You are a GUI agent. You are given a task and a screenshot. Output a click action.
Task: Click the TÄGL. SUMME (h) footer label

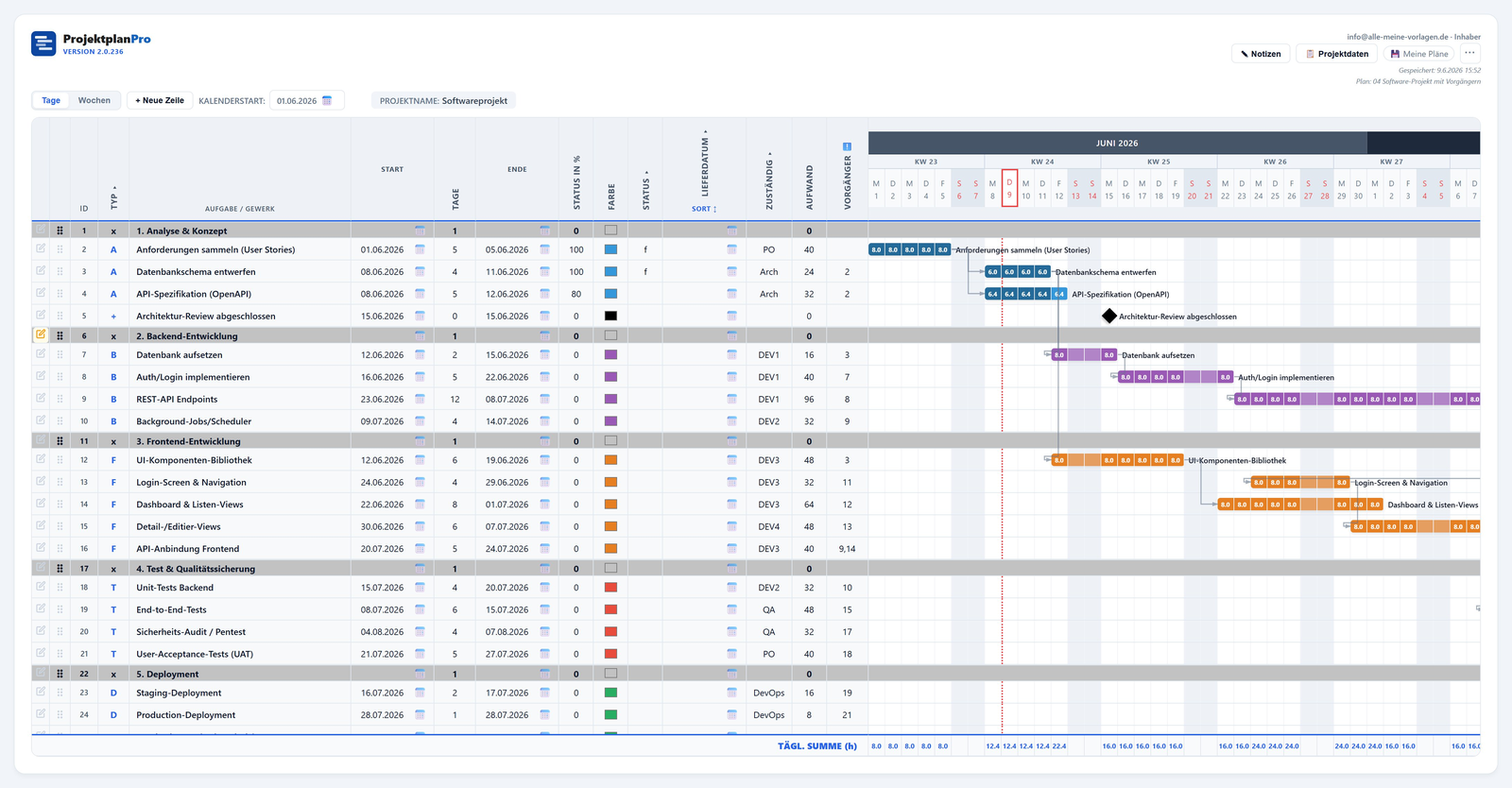(x=816, y=745)
